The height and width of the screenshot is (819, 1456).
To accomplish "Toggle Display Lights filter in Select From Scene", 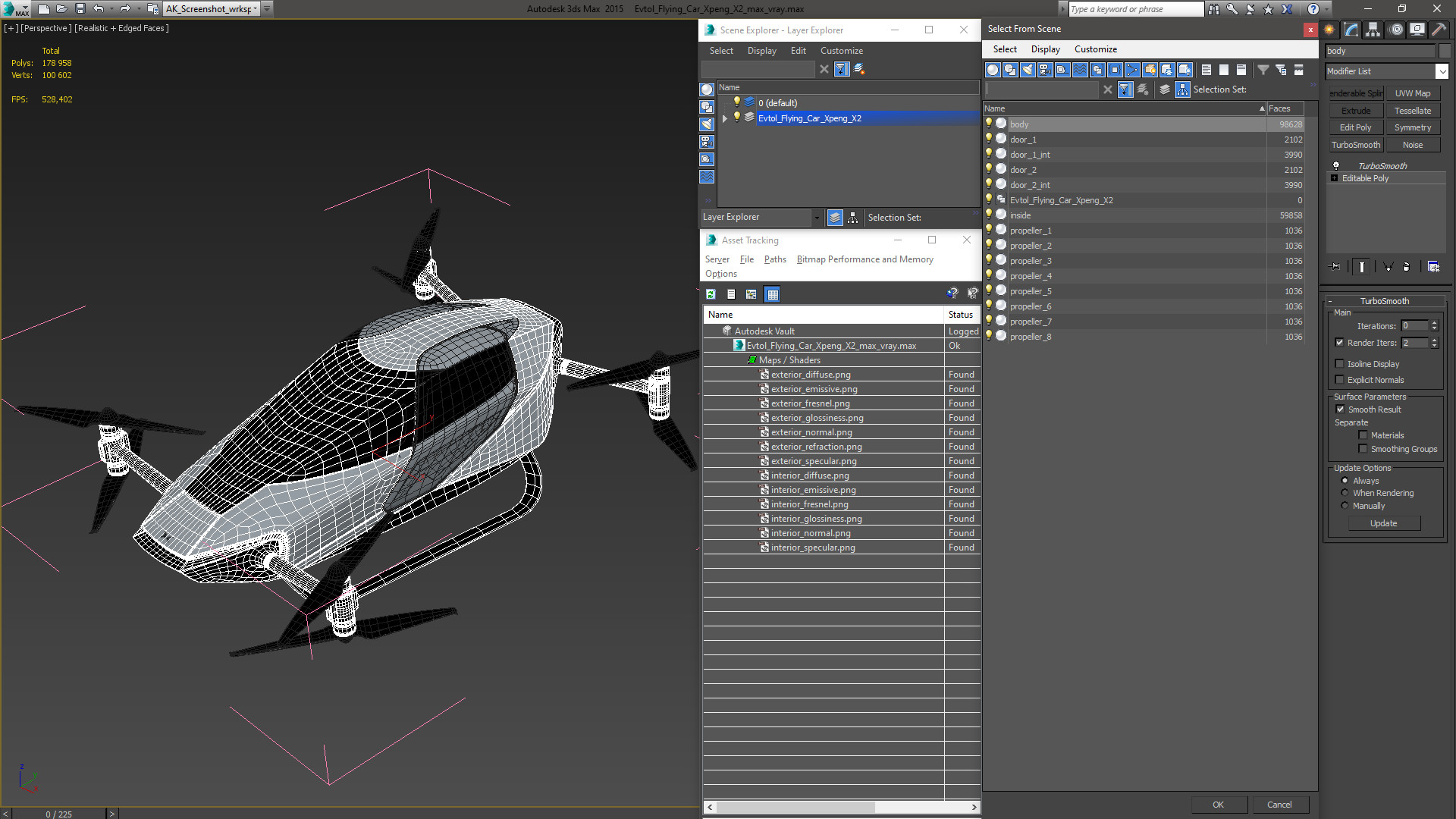I will 1028,70.
